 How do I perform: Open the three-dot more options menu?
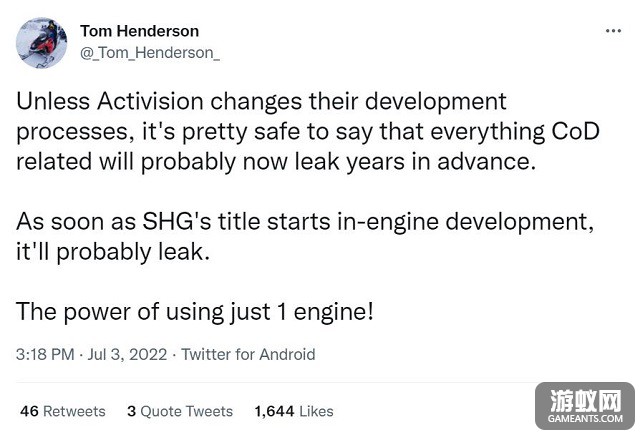click(613, 31)
